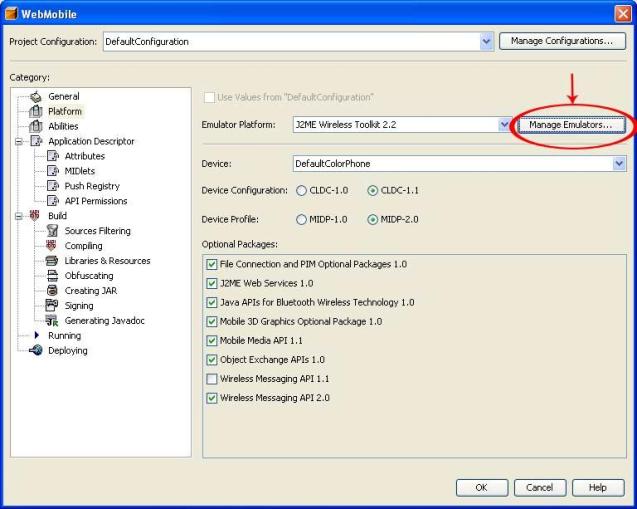The height and width of the screenshot is (509, 637).
Task: Select the CLDC-1.0 radio button
Action: pyautogui.click(x=301, y=191)
